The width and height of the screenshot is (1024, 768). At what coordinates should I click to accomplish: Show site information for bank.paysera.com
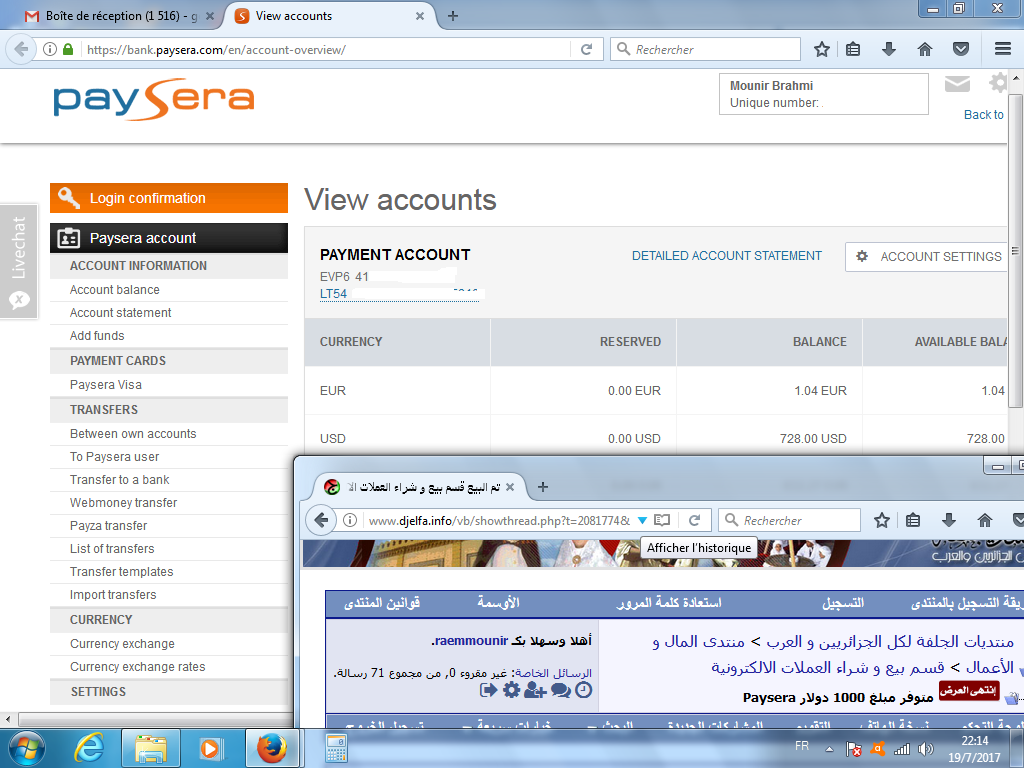[x=50, y=49]
